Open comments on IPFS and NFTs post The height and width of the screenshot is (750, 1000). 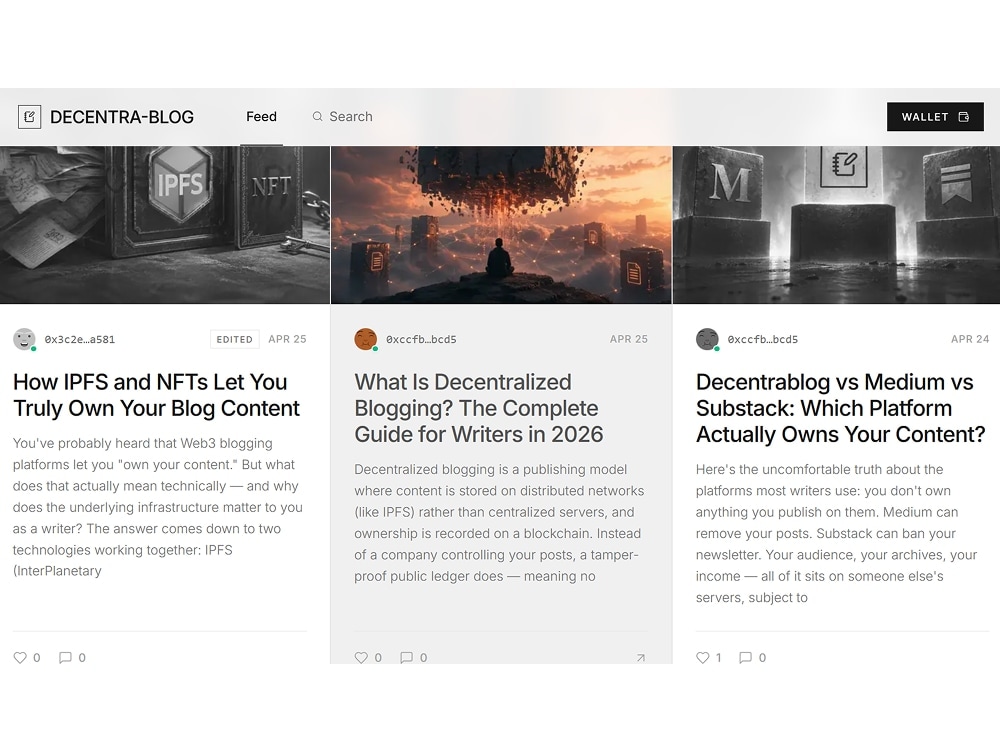pos(65,658)
